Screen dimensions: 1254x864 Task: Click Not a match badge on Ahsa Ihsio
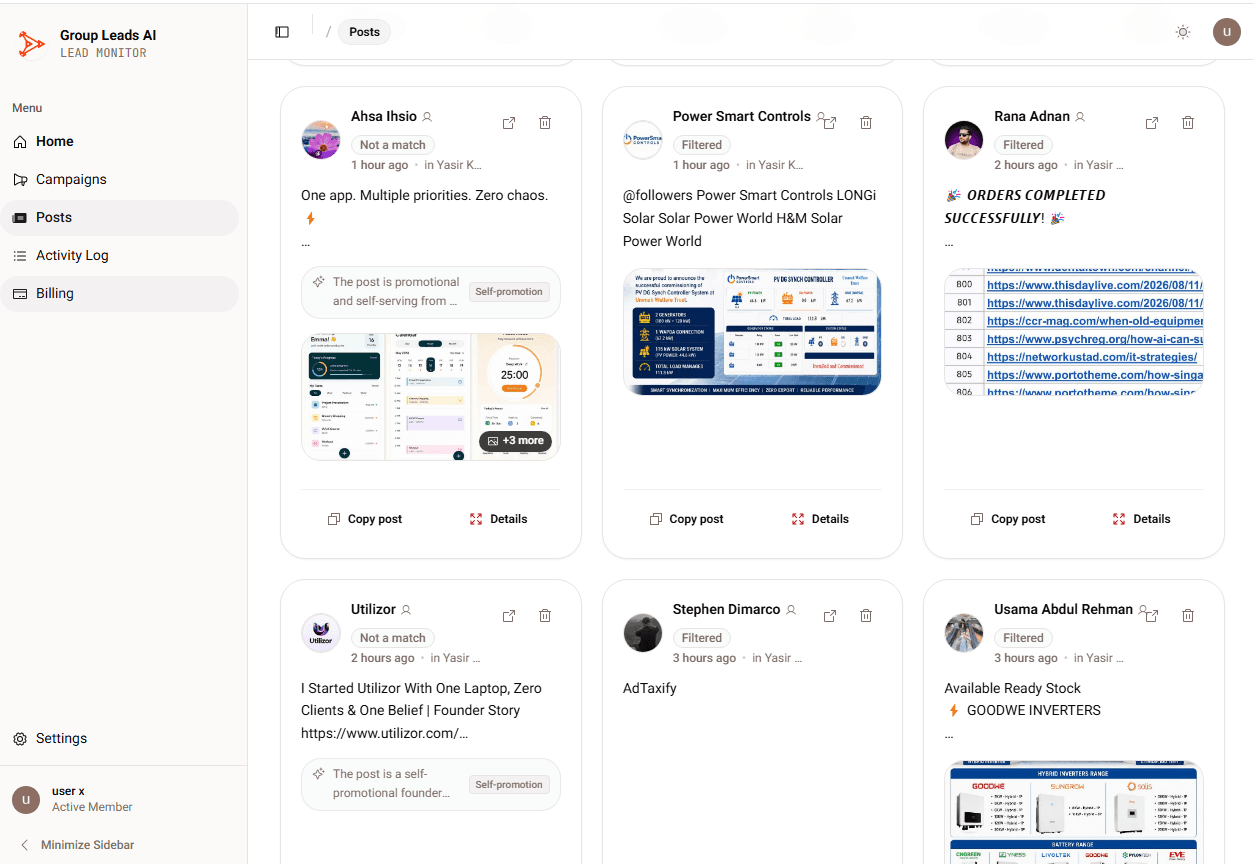click(393, 145)
